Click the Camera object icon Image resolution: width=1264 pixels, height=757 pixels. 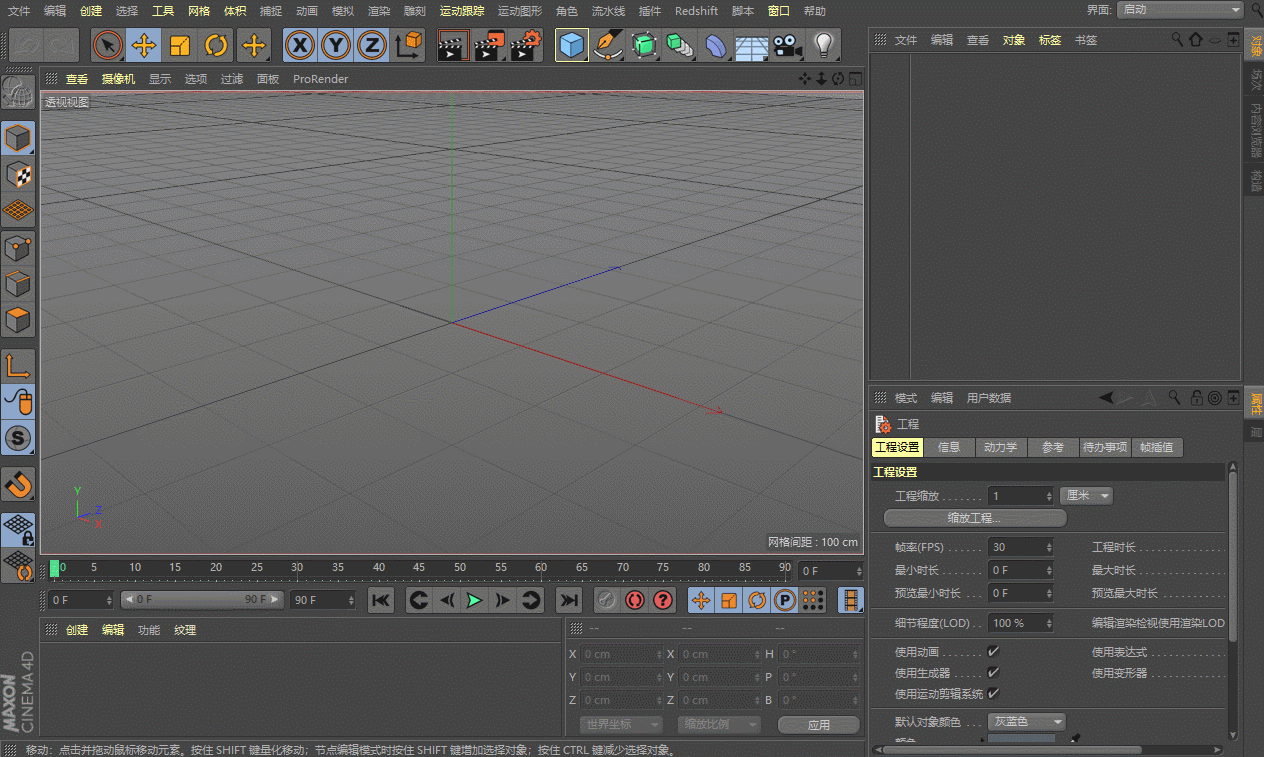point(788,45)
